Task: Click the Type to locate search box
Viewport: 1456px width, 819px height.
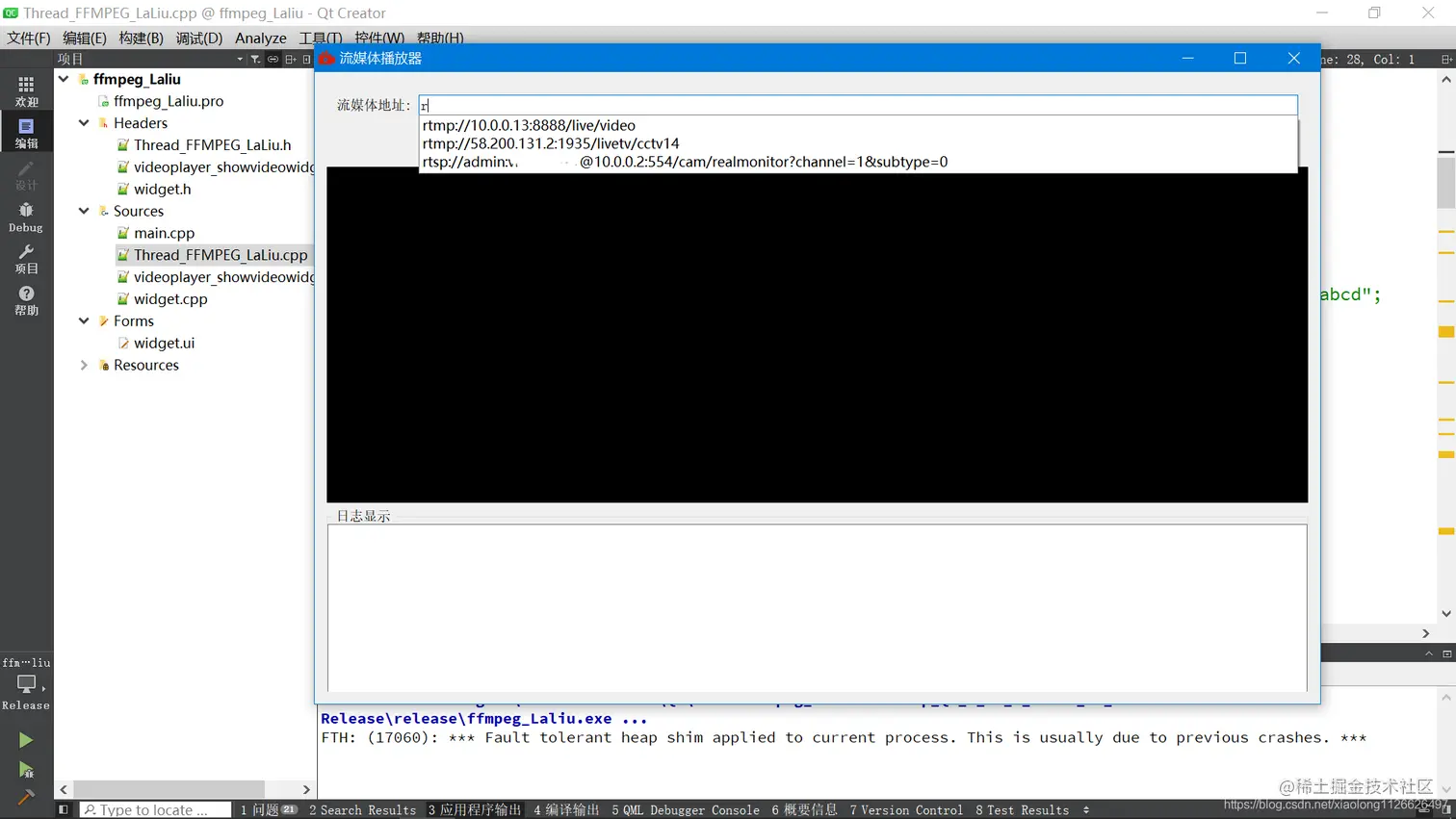Action: click(x=155, y=810)
